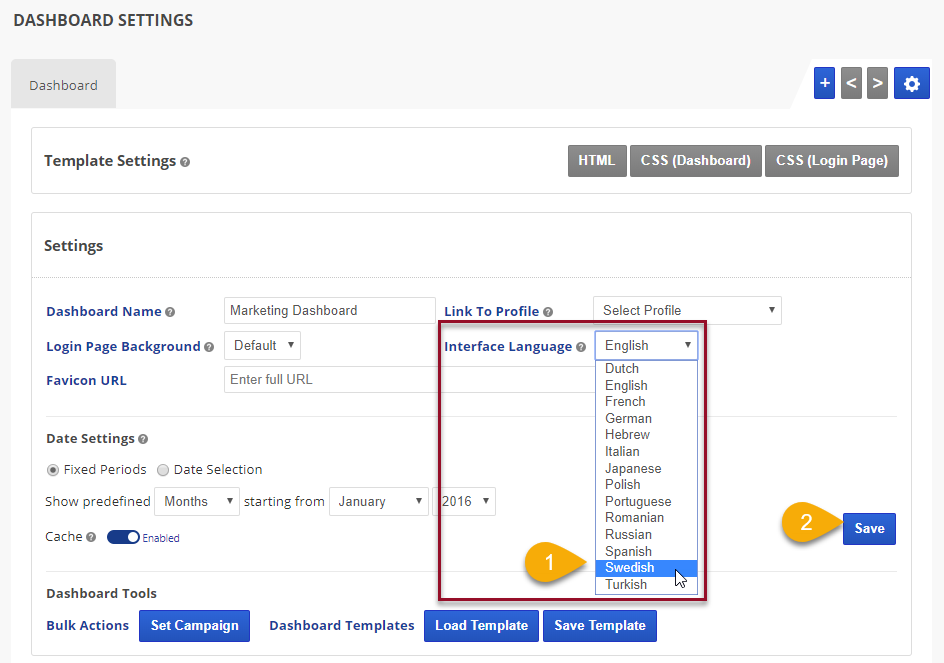This screenshot has height=663, width=944.
Task: Click help icon beside Interface Language
Action: point(581,347)
